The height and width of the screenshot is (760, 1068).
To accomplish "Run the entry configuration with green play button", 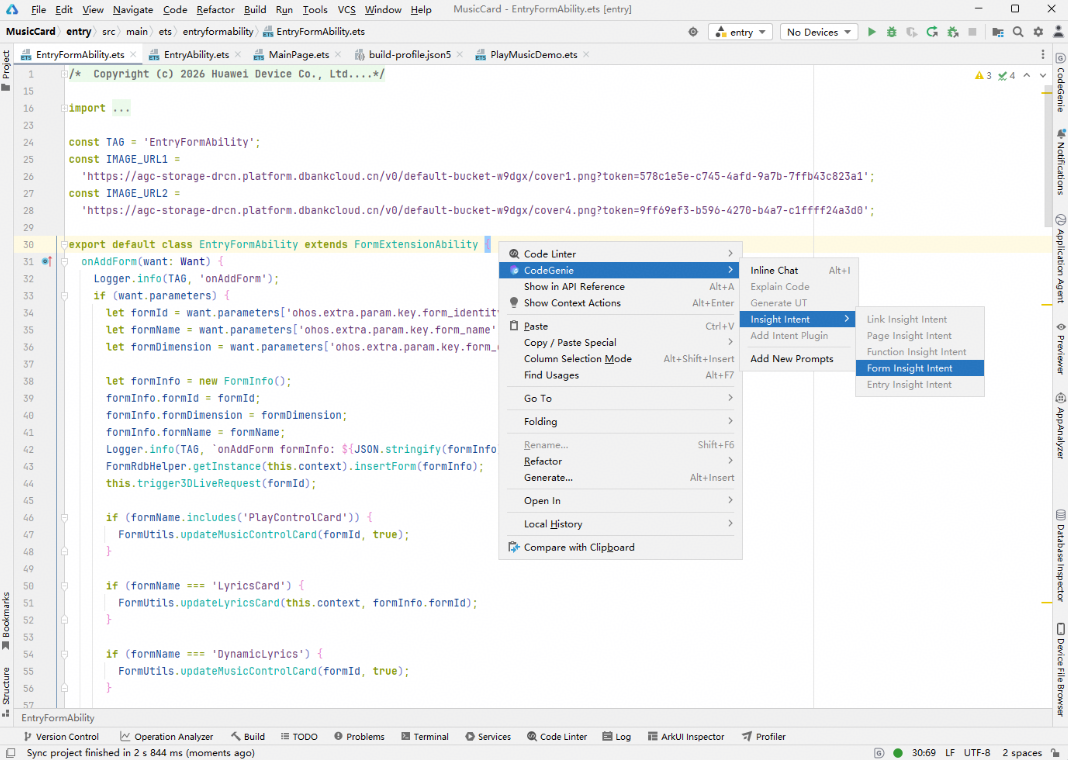I will tap(872, 32).
